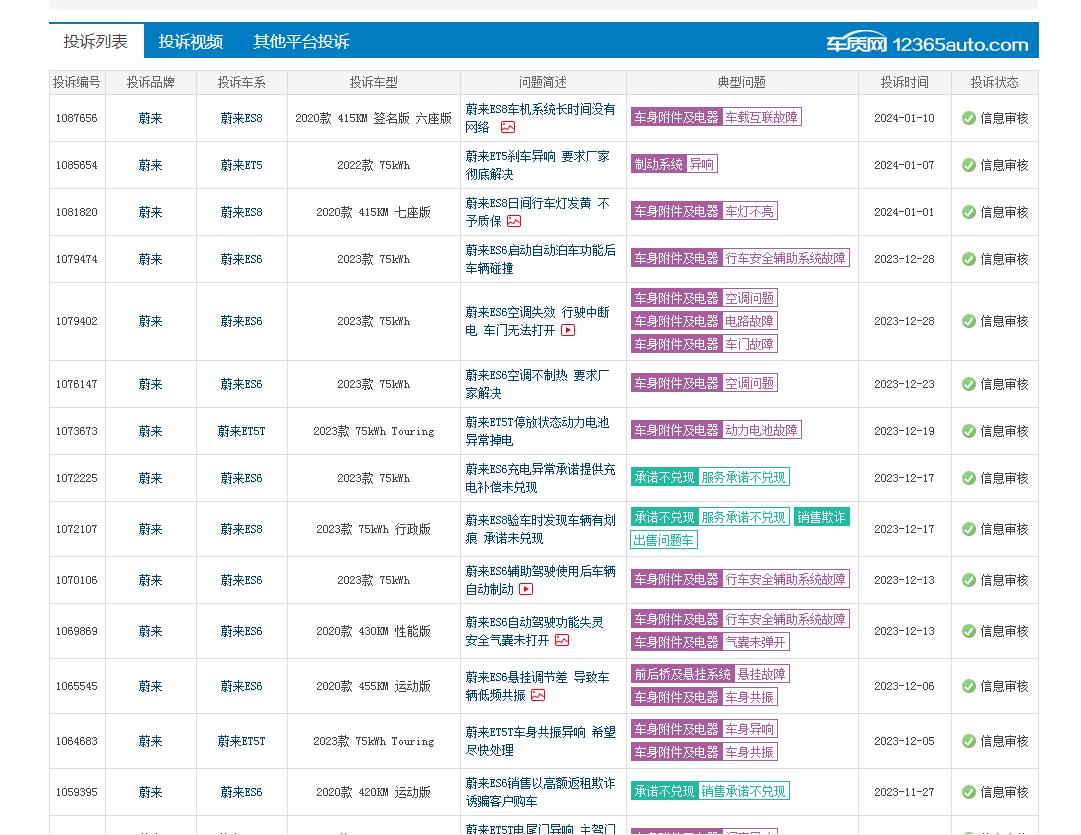Select the 销售欺诈 tag

(x=821, y=517)
